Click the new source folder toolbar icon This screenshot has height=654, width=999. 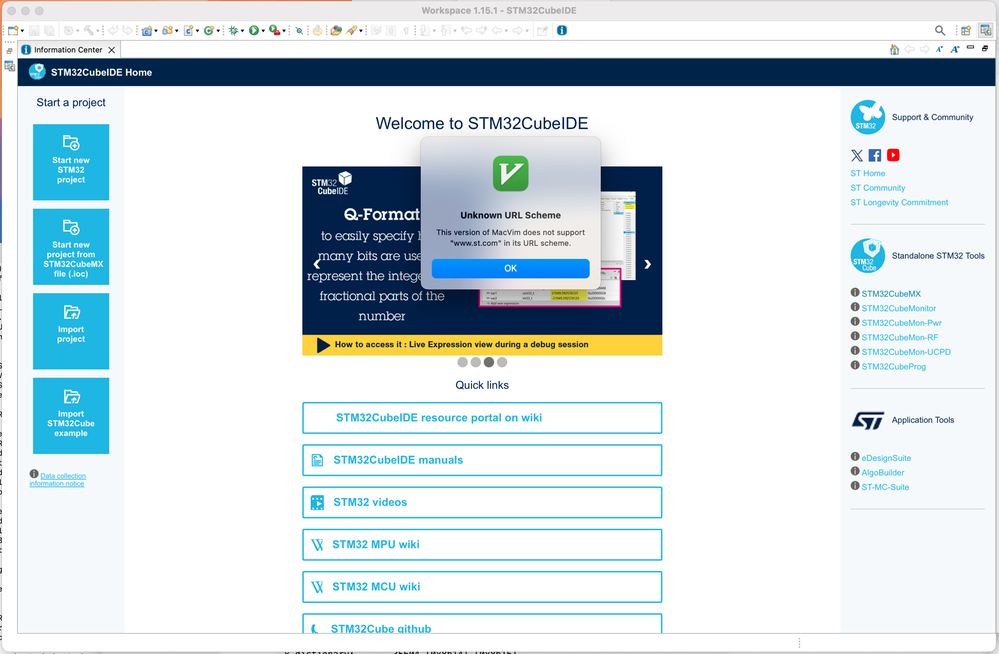pyautogui.click(x=167, y=31)
